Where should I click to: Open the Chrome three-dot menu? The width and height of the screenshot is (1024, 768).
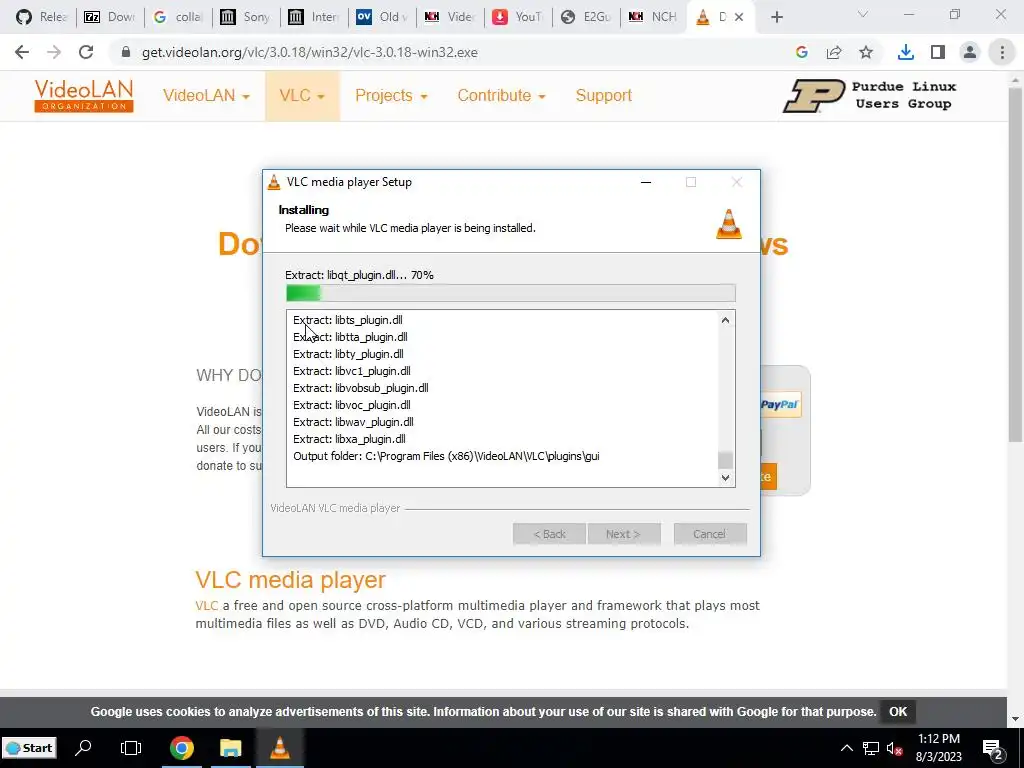[1002, 52]
